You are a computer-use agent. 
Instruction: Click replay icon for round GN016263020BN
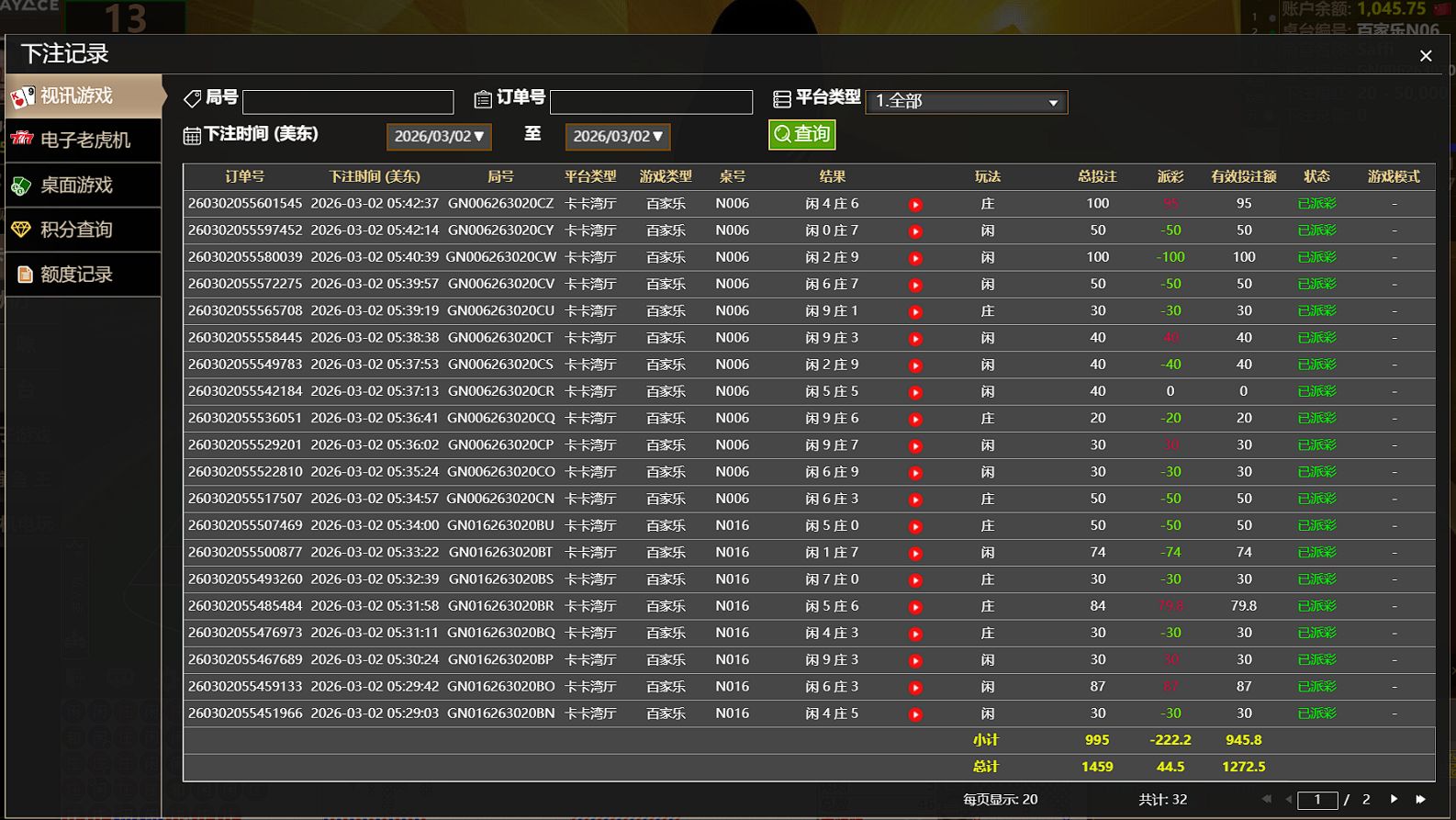915,714
